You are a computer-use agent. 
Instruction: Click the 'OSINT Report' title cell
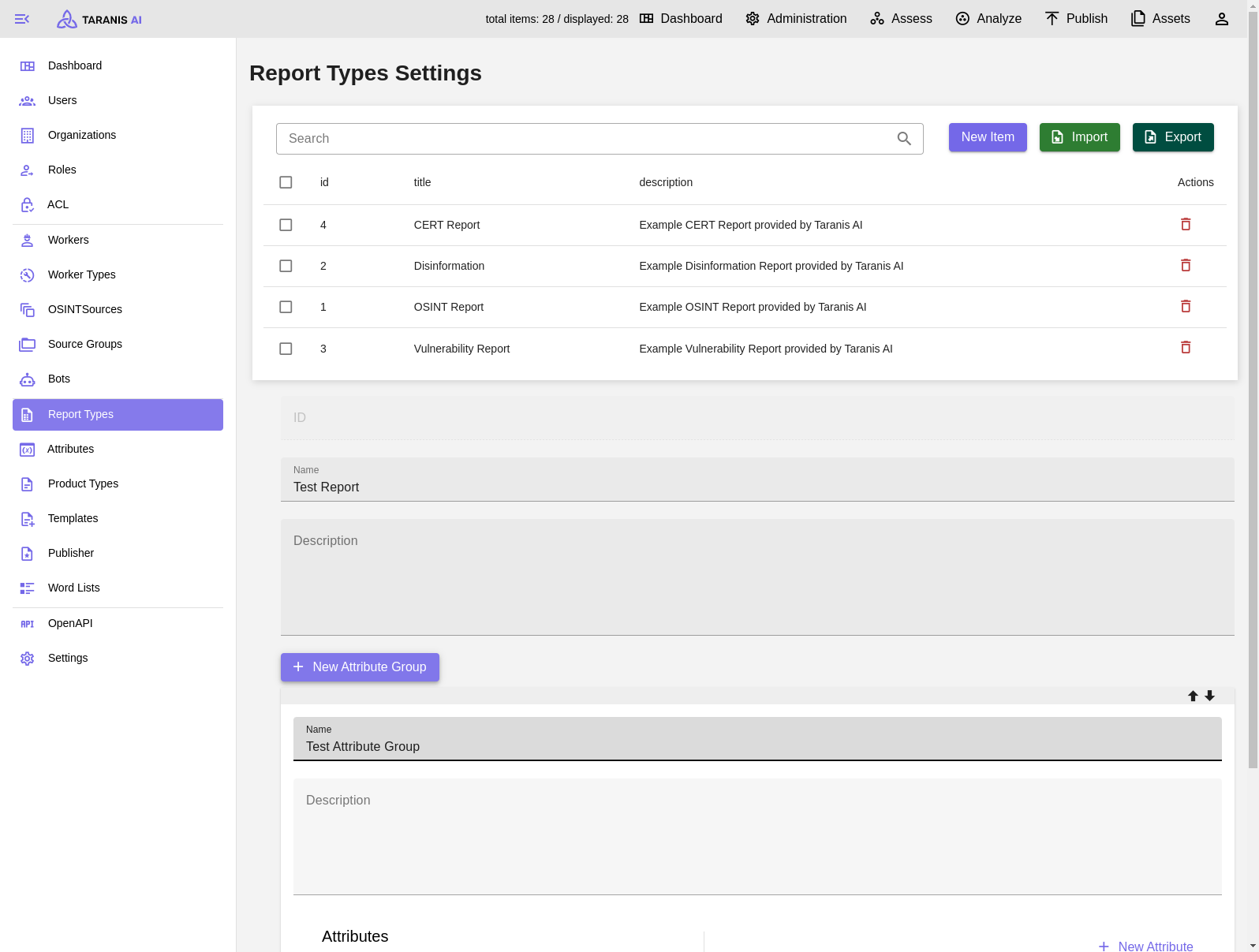coord(449,307)
